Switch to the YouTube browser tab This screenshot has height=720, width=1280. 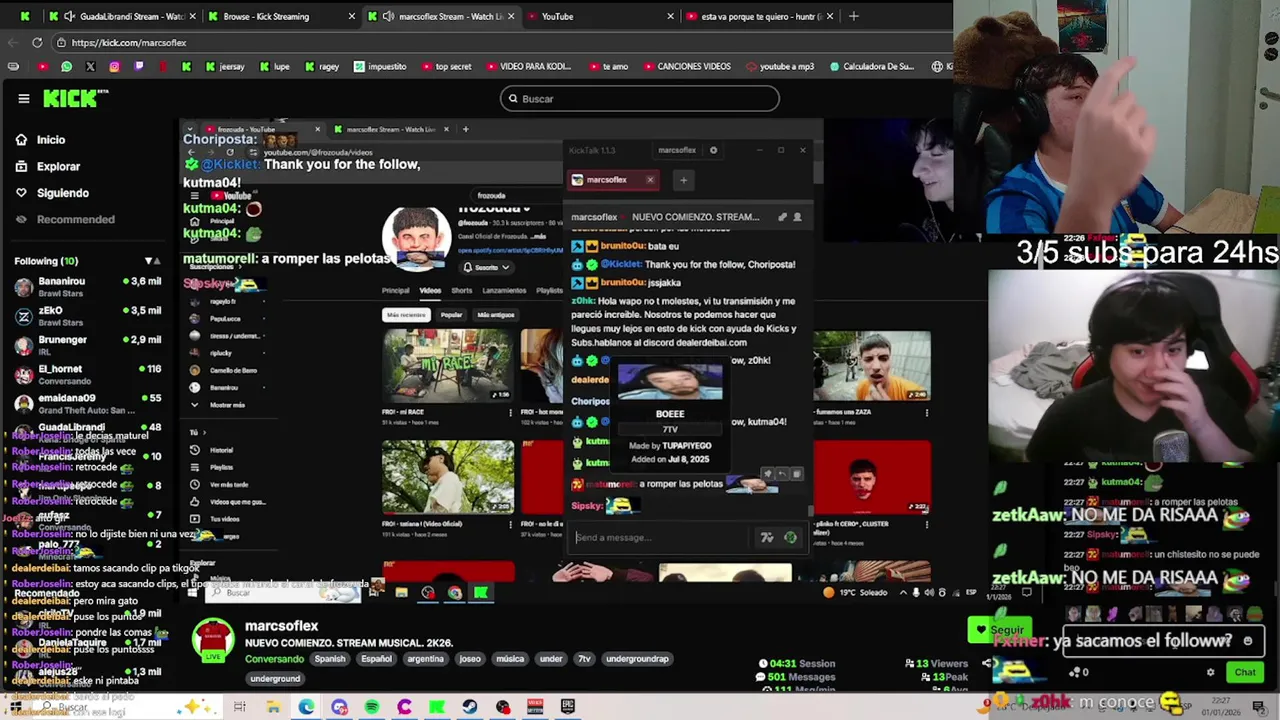coord(600,16)
